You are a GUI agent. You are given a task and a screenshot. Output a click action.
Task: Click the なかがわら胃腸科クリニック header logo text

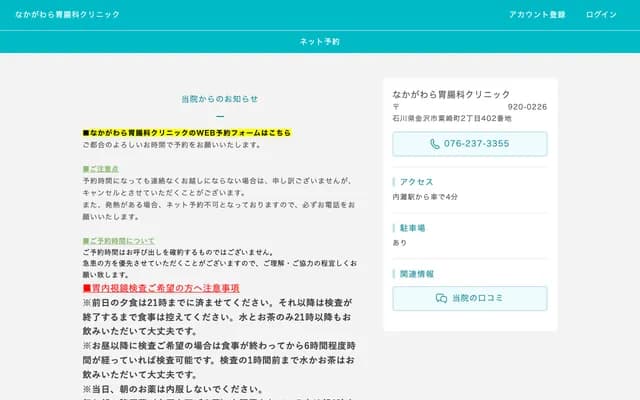[x=66, y=15]
